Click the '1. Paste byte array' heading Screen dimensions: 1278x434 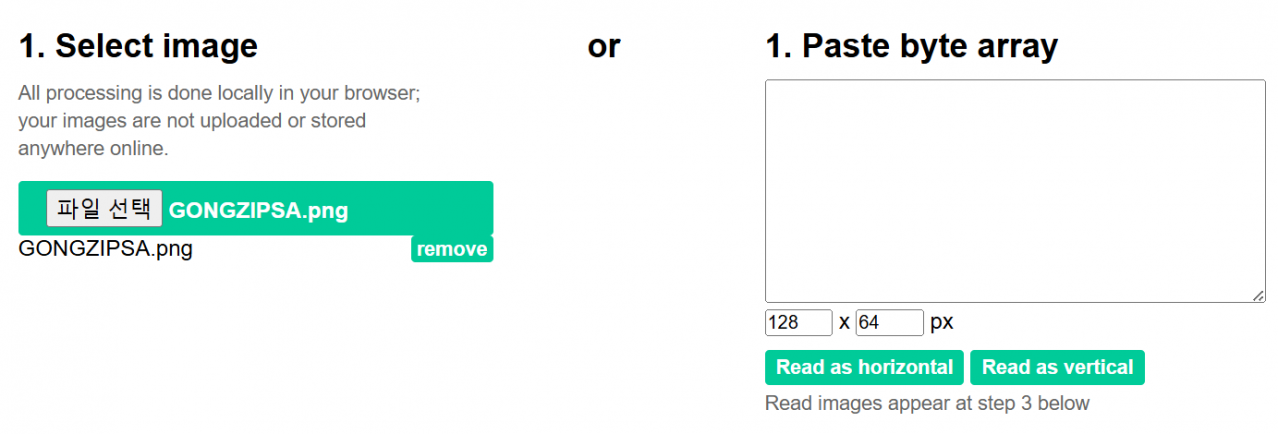pyautogui.click(x=911, y=46)
